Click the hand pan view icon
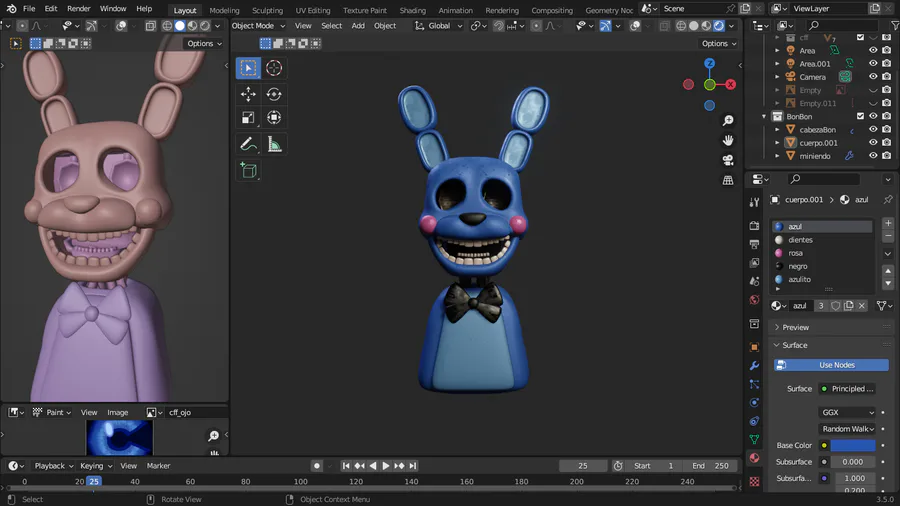 point(728,140)
